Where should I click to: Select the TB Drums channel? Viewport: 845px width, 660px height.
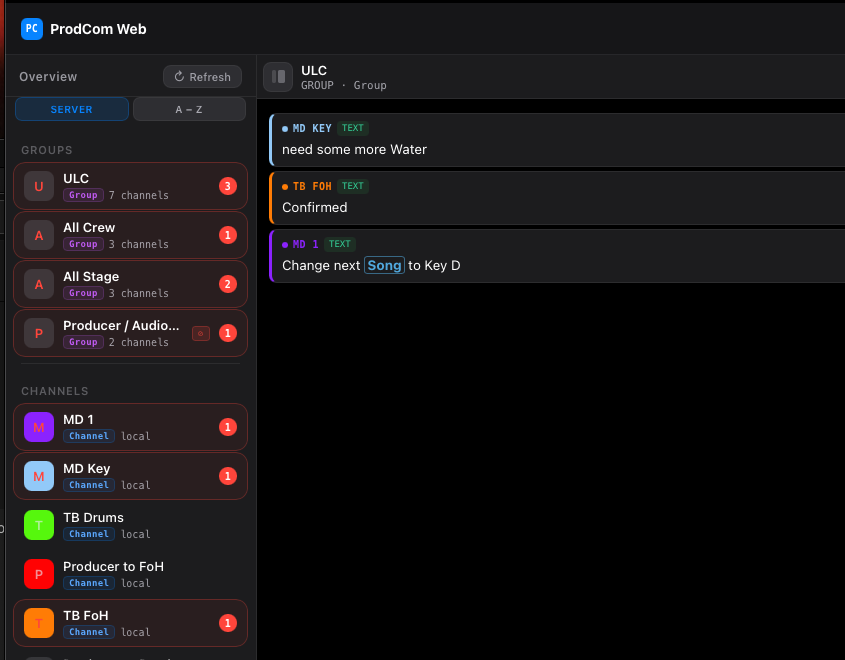tap(130, 525)
